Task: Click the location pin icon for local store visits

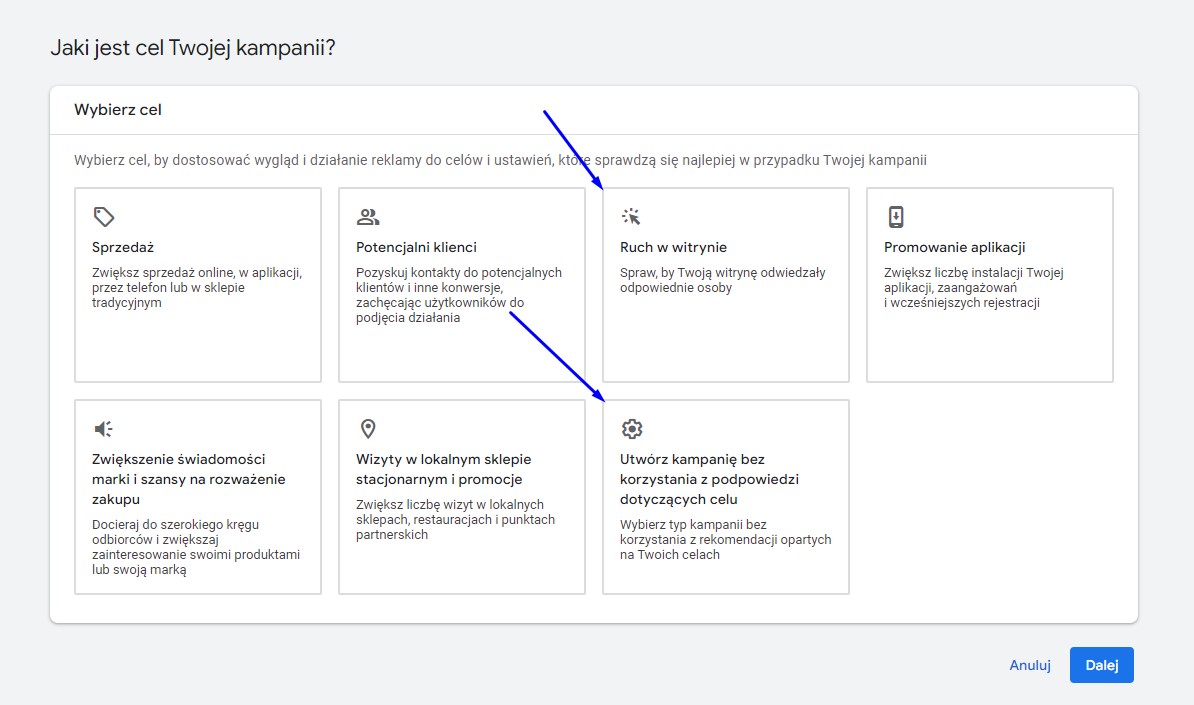Action: pos(368,429)
